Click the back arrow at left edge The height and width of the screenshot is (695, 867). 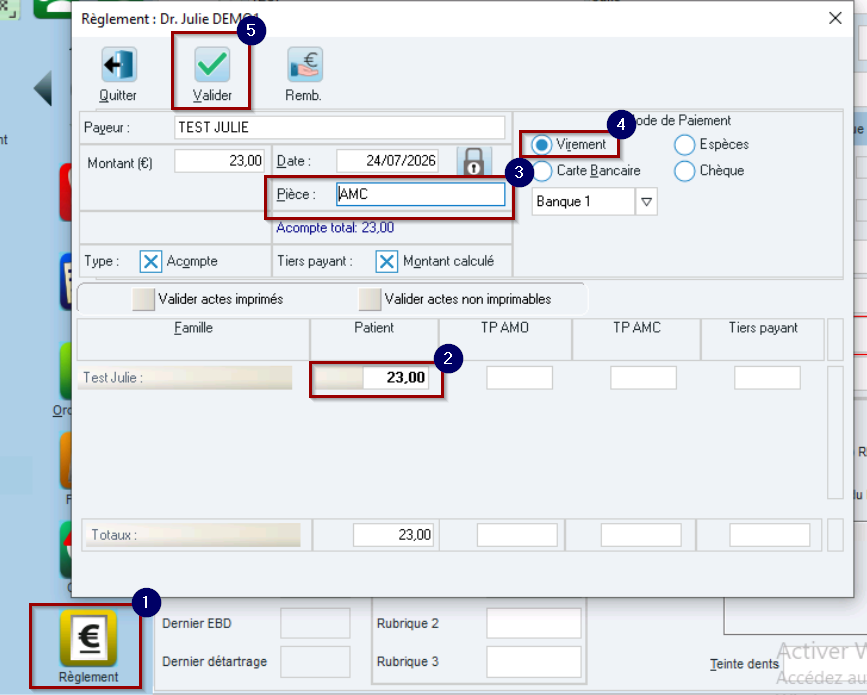coord(43,88)
